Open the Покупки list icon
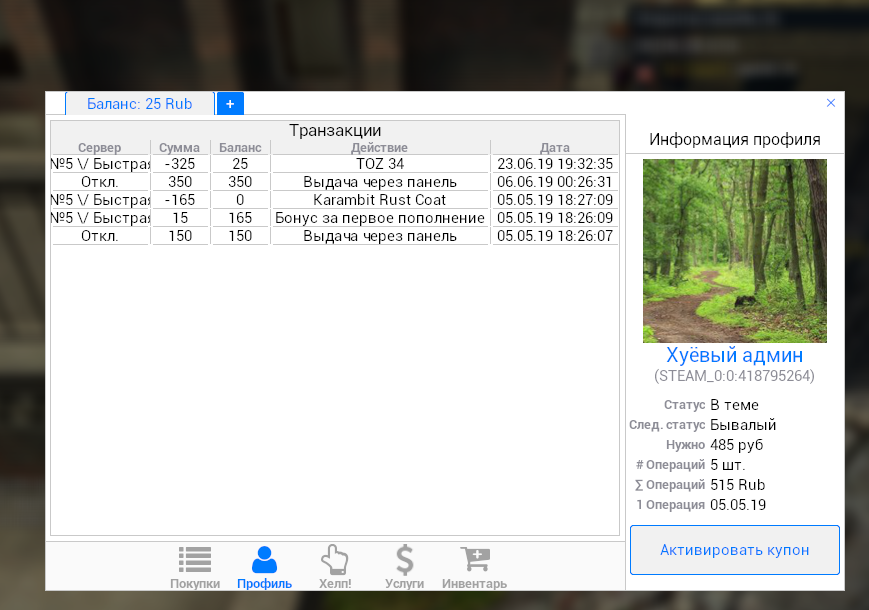This screenshot has height=610, width=869. tap(194, 561)
